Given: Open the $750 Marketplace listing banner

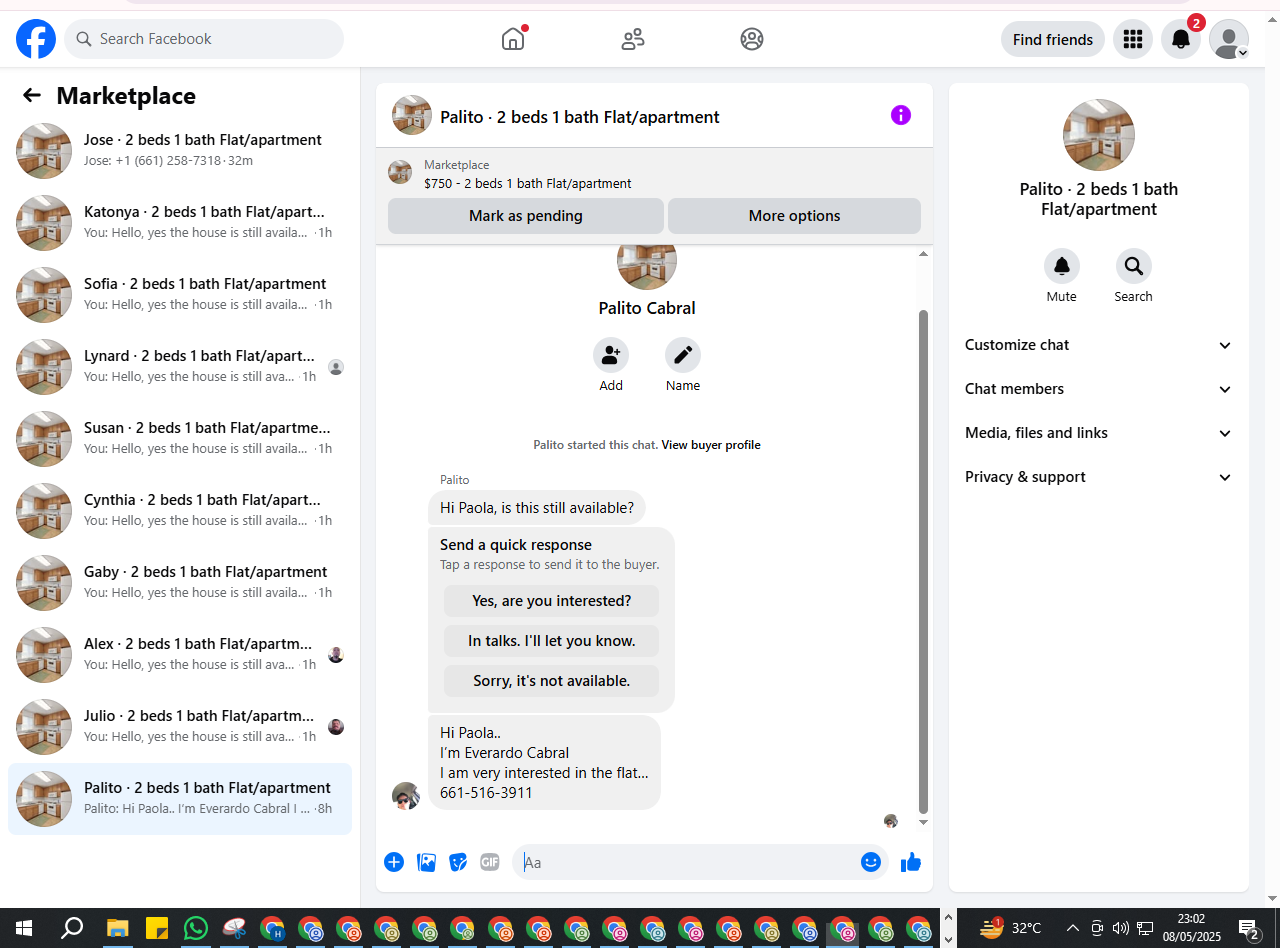Looking at the screenshot, I should (654, 173).
